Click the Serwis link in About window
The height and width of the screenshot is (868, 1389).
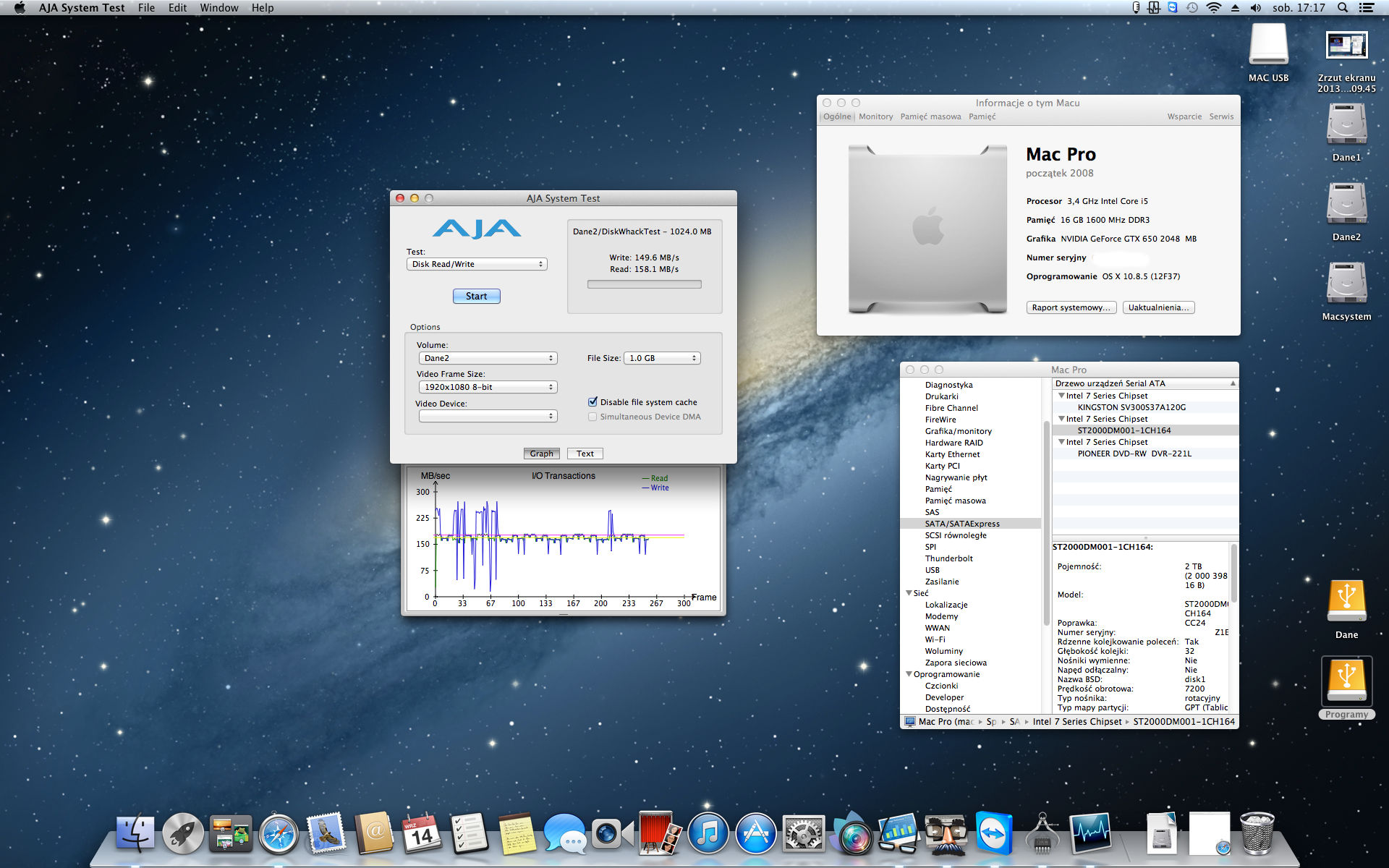(1221, 116)
